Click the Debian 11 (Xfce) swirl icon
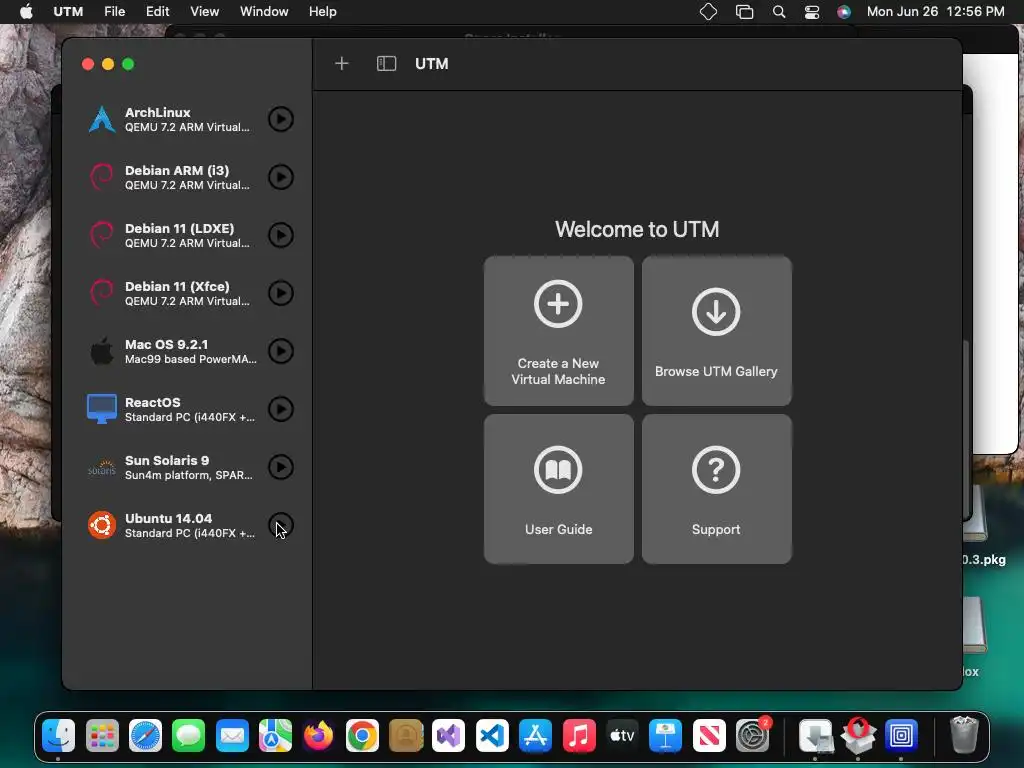Screen dimensions: 1024x768 coord(102,293)
